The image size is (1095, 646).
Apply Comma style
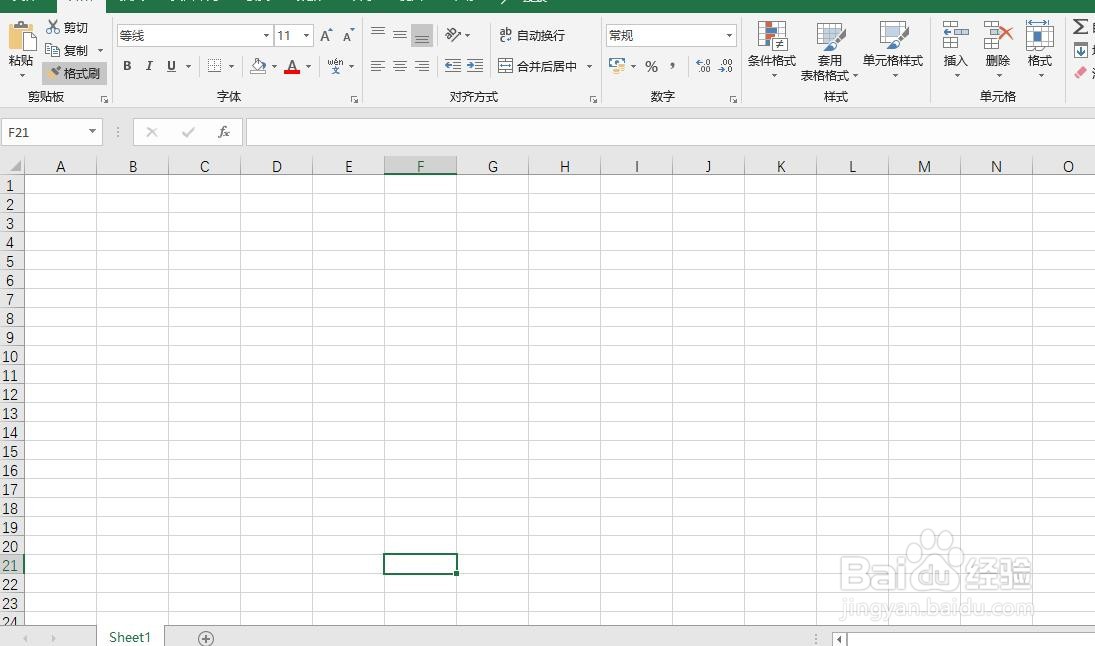coord(673,66)
